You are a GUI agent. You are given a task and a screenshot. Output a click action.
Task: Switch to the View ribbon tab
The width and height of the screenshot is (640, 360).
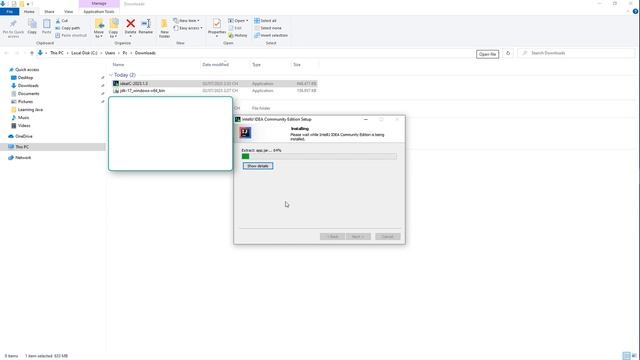(69, 11)
